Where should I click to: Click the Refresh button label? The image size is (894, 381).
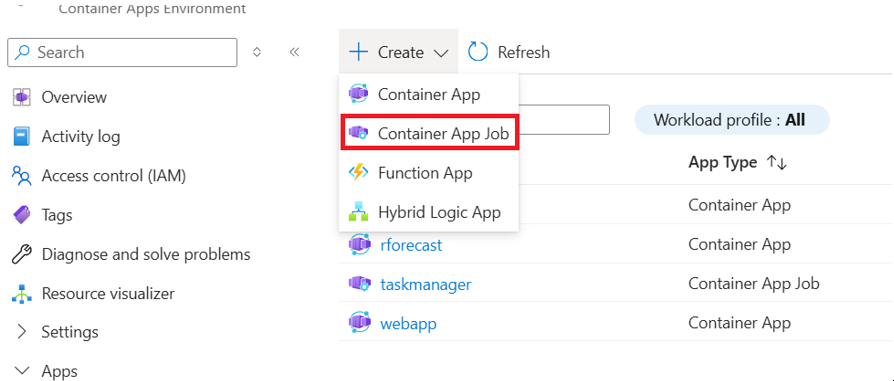(523, 52)
